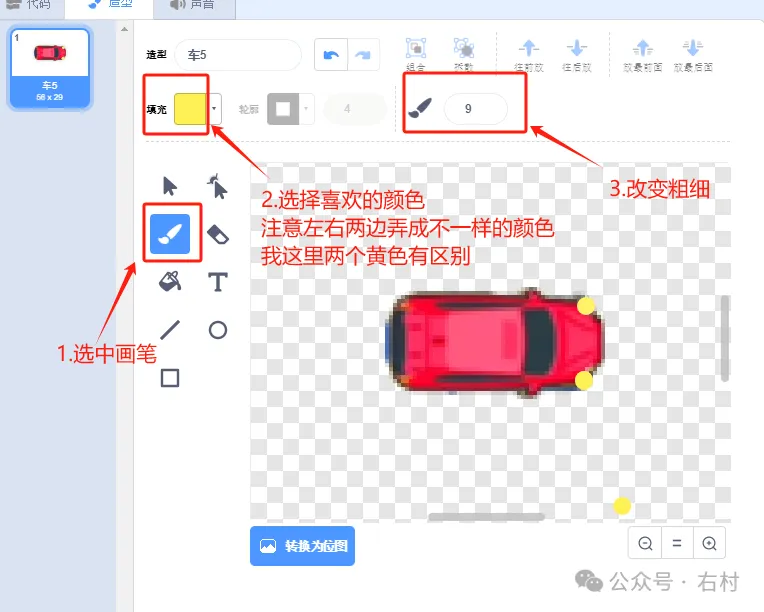The width and height of the screenshot is (764, 612).
Task: Select the 车5 costume thumbnail
Action: pos(50,67)
